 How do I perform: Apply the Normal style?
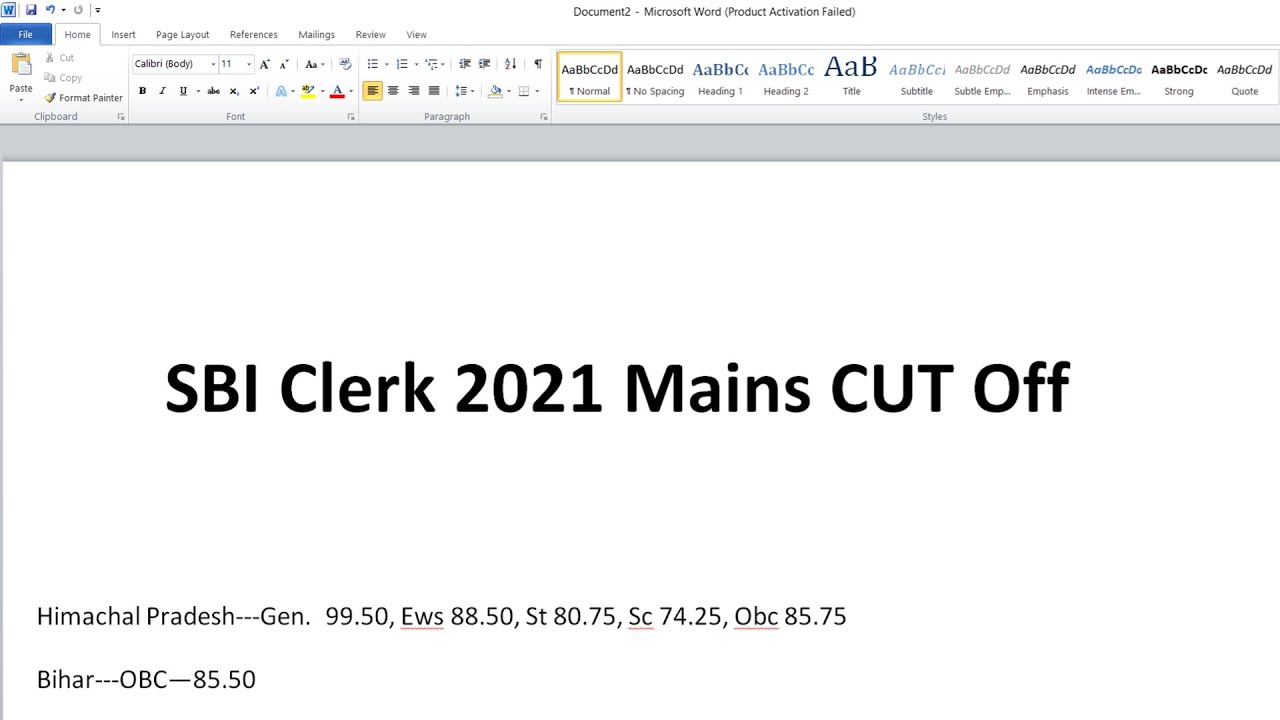590,77
